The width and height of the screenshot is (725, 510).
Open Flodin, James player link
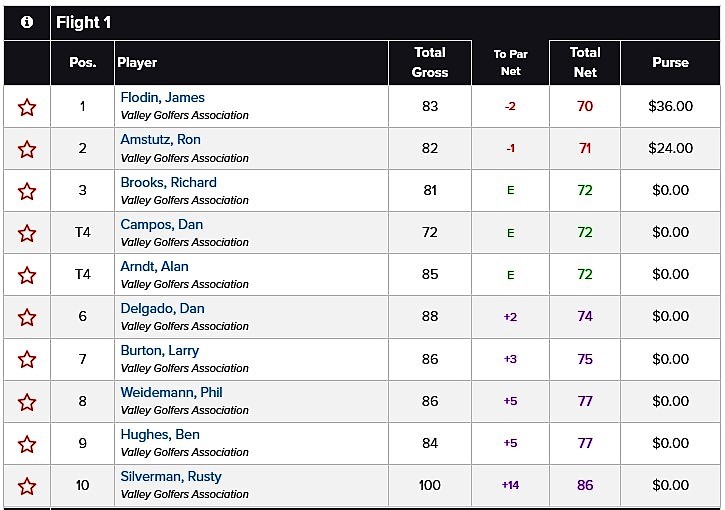tap(162, 98)
